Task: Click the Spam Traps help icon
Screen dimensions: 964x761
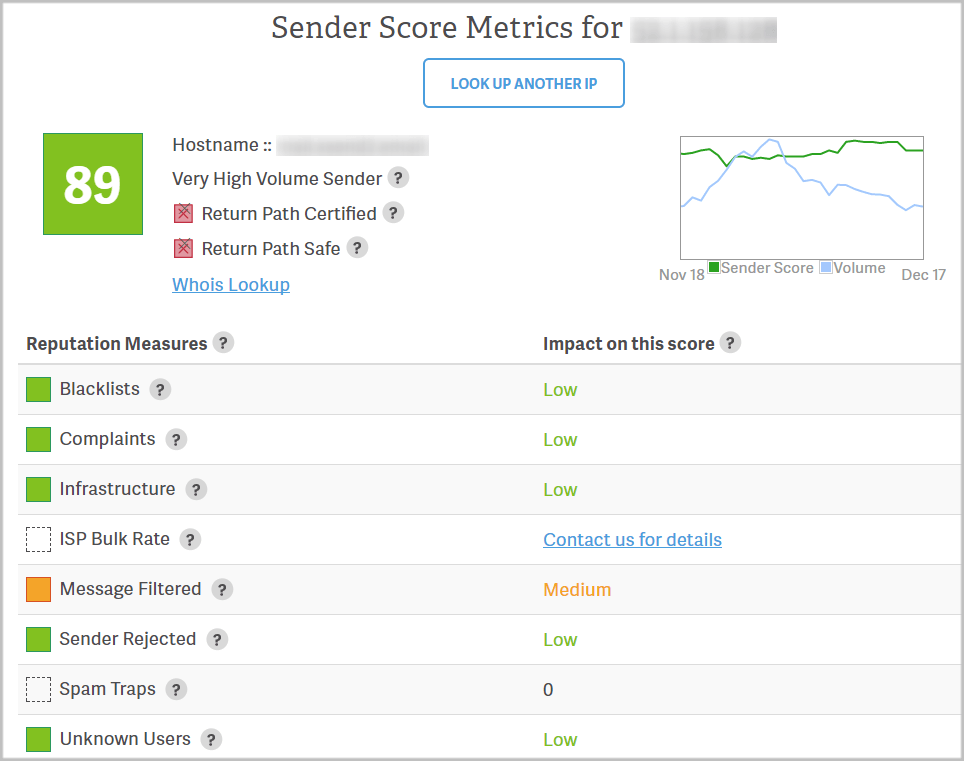Action: tap(176, 689)
